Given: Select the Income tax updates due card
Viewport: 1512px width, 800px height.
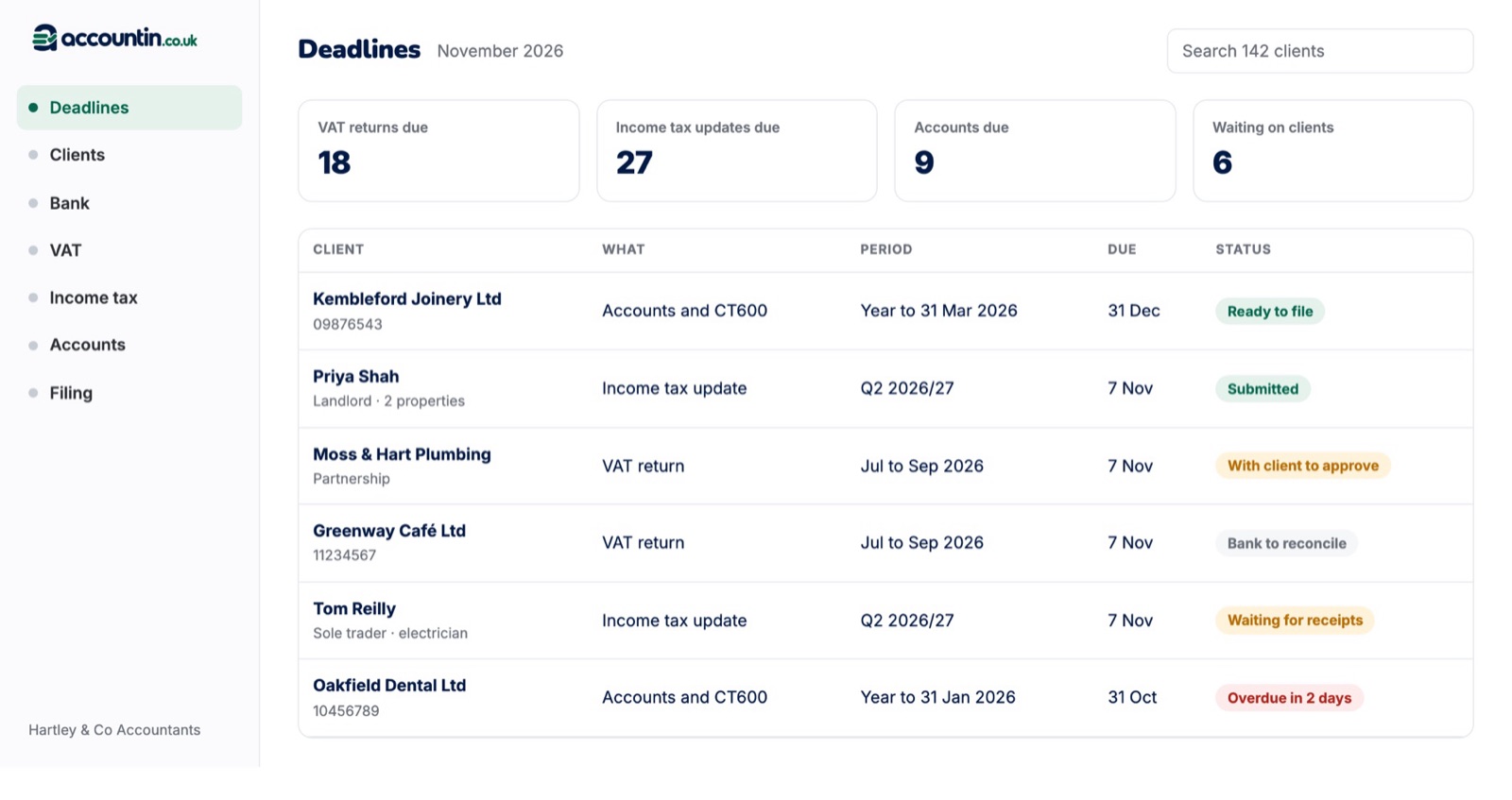Looking at the screenshot, I should [x=737, y=151].
